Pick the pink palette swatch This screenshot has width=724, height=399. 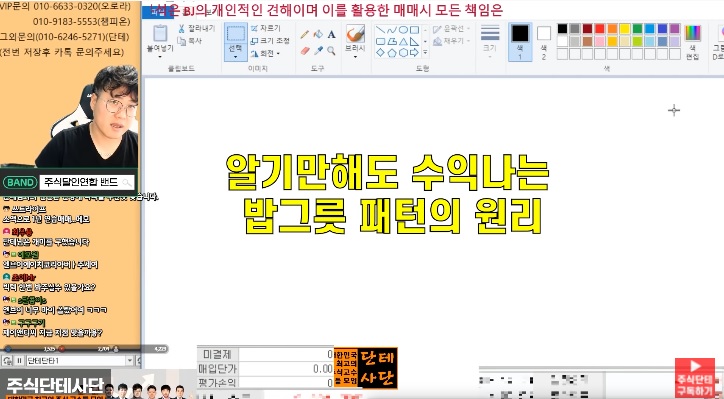point(600,41)
